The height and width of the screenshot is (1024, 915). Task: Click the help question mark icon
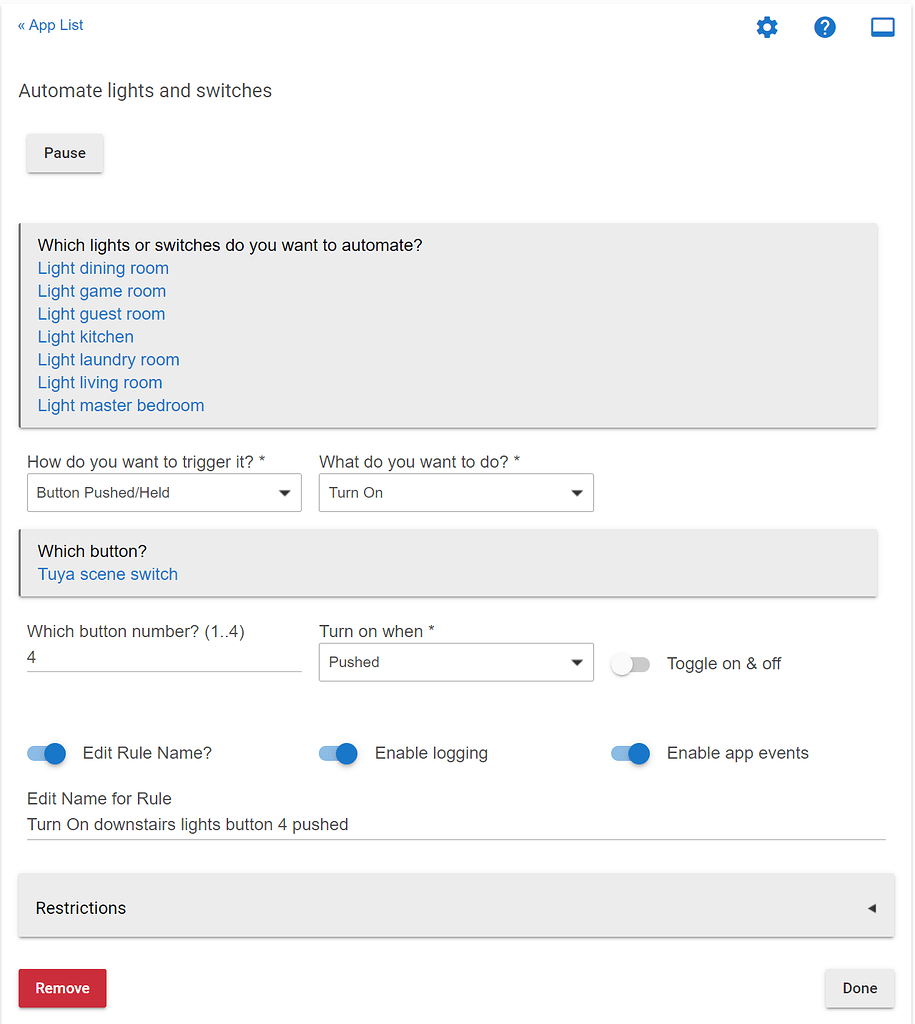[825, 27]
